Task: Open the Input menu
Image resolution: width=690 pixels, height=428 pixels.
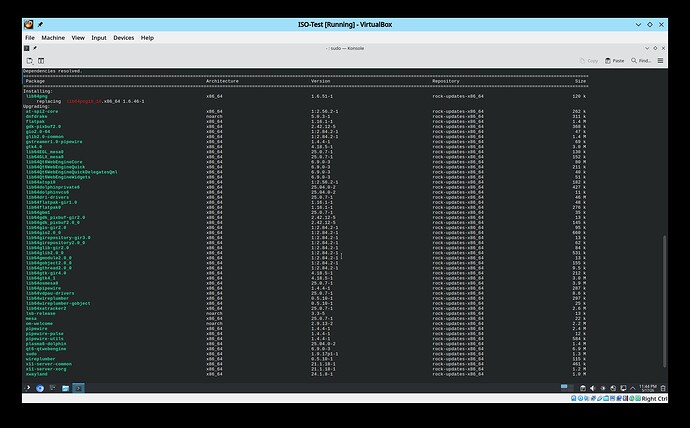Action: tap(99, 38)
